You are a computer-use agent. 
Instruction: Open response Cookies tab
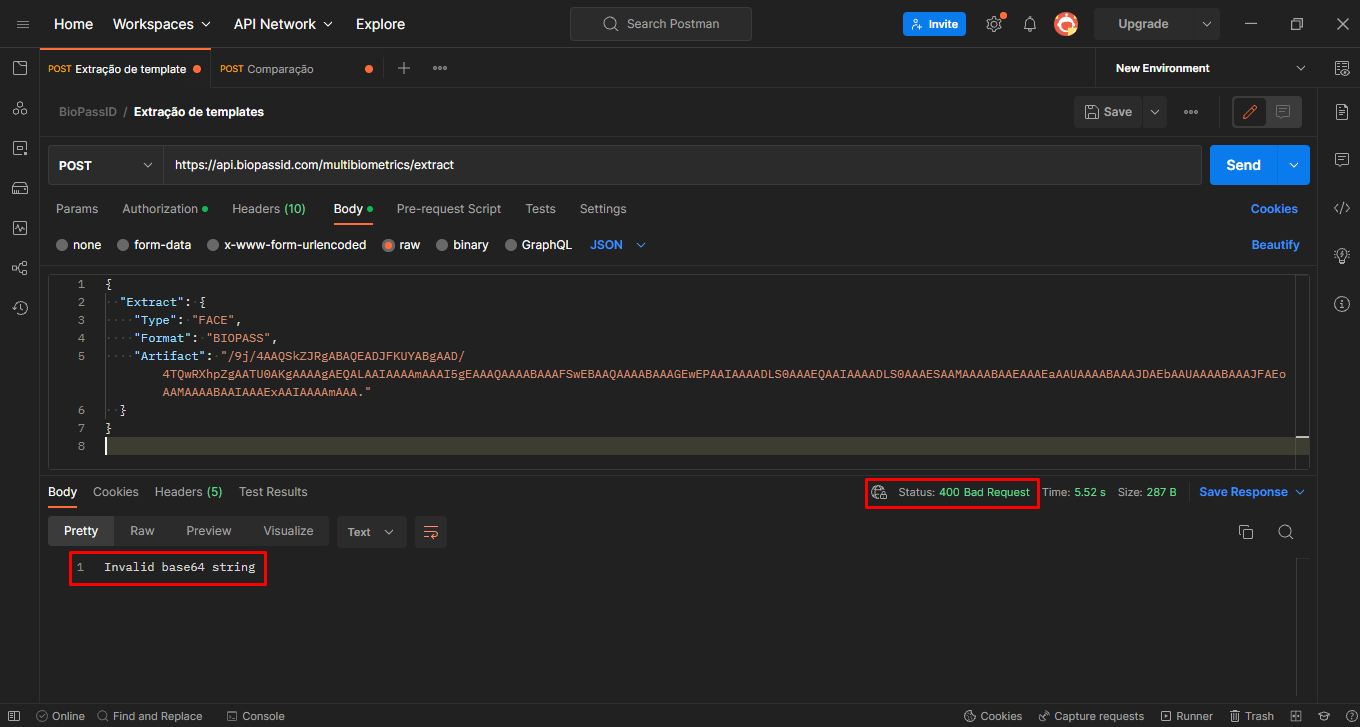pos(116,492)
